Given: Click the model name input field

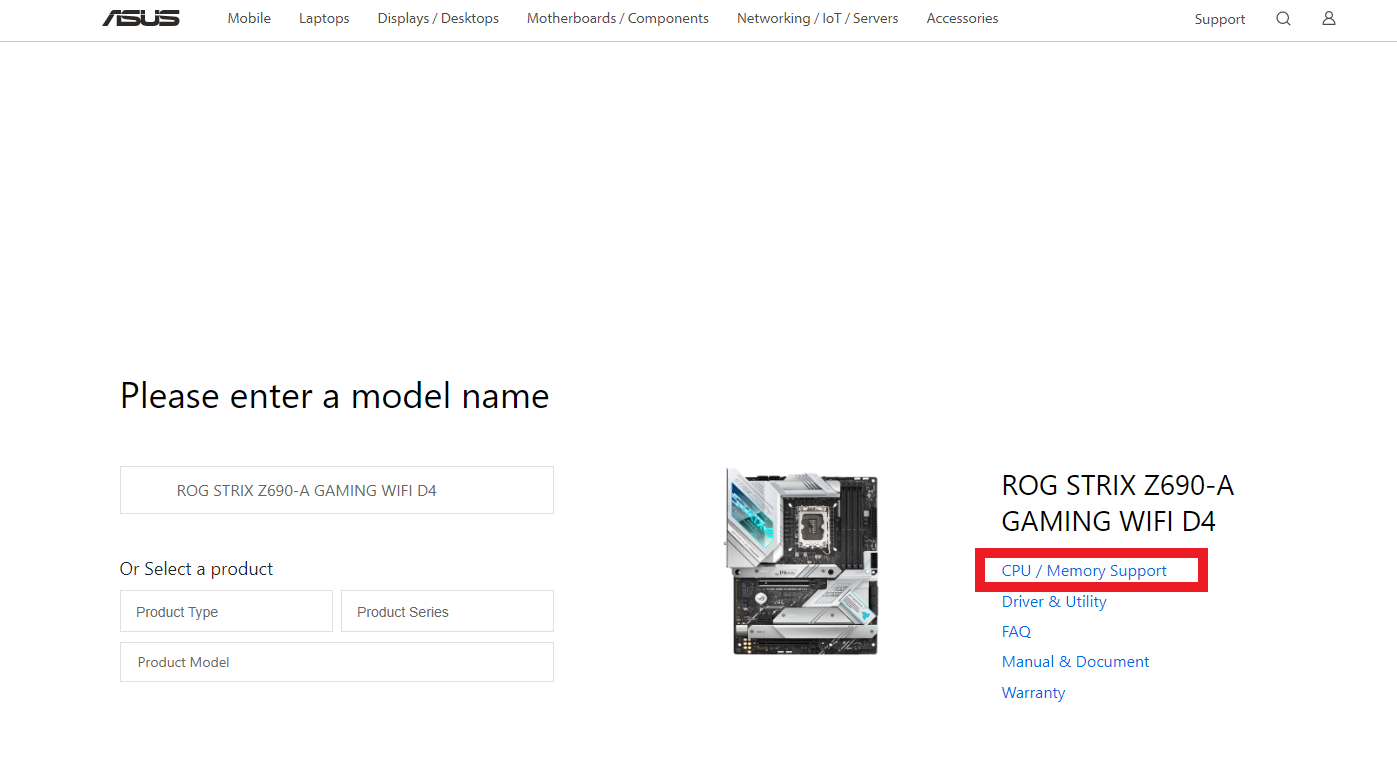Looking at the screenshot, I should (x=337, y=490).
